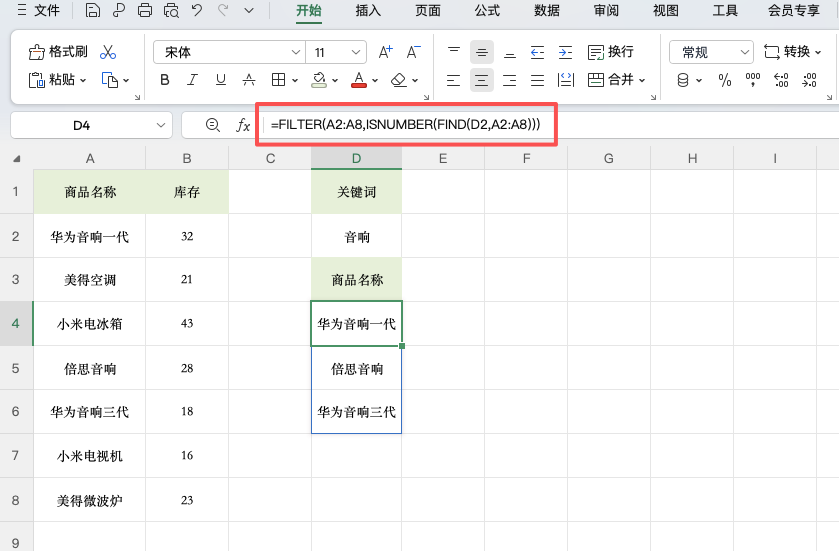The height and width of the screenshot is (551, 839).
Task: Center text horizontally
Action: [x=482, y=80]
